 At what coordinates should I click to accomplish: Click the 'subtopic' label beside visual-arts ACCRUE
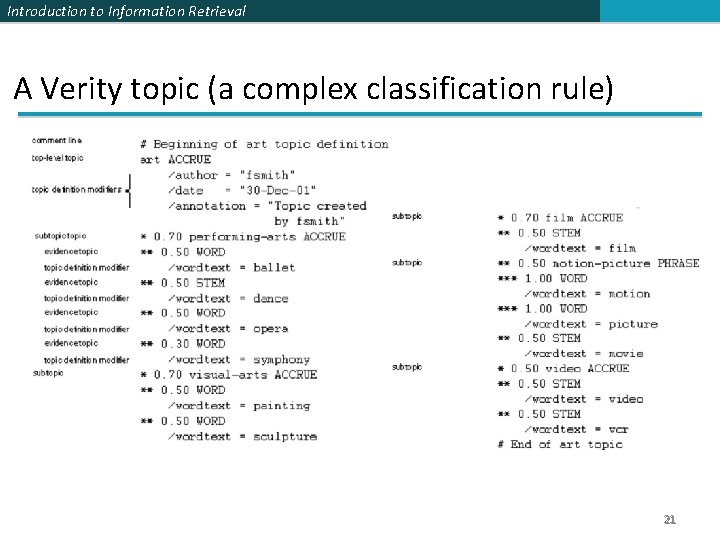coord(48,373)
